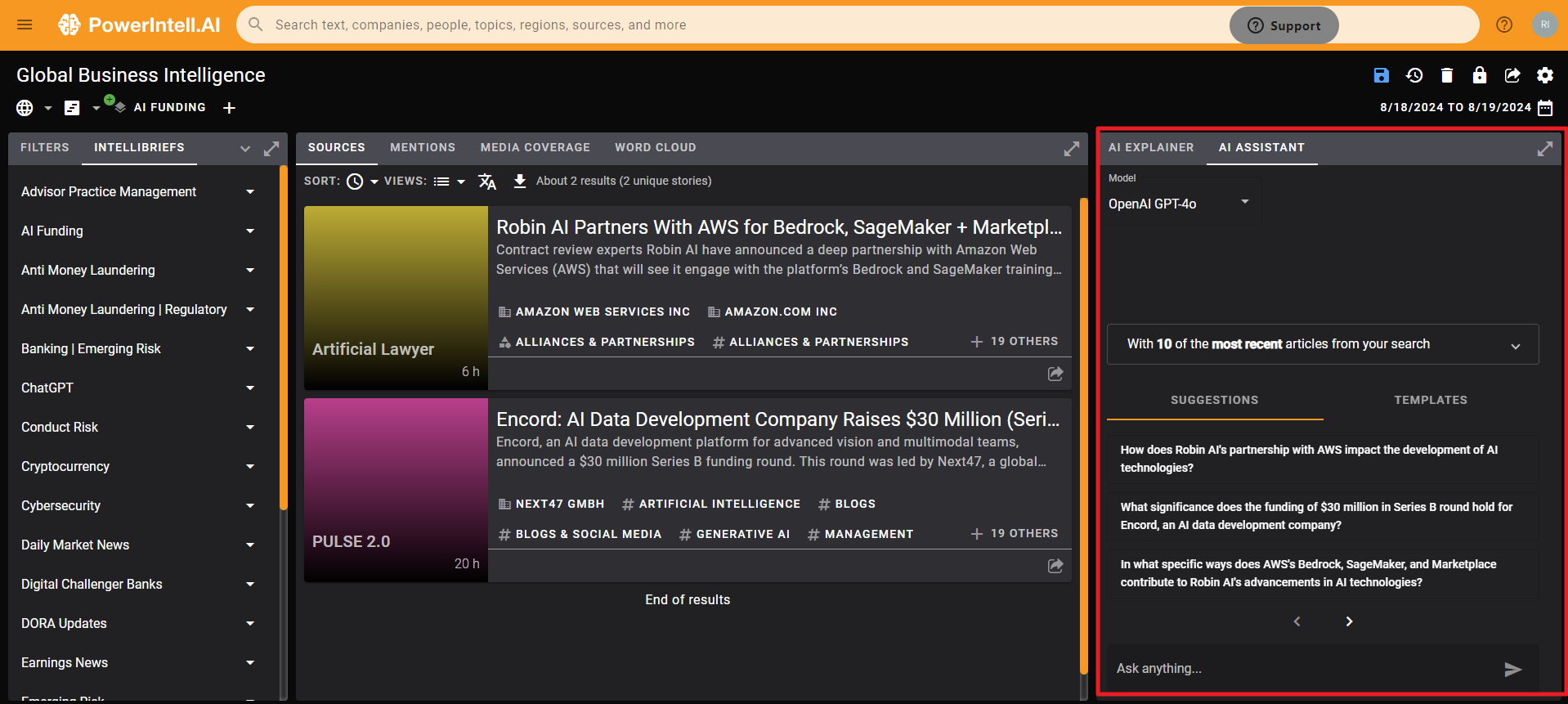
Task: Click the notes document icon
Action: point(72,108)
